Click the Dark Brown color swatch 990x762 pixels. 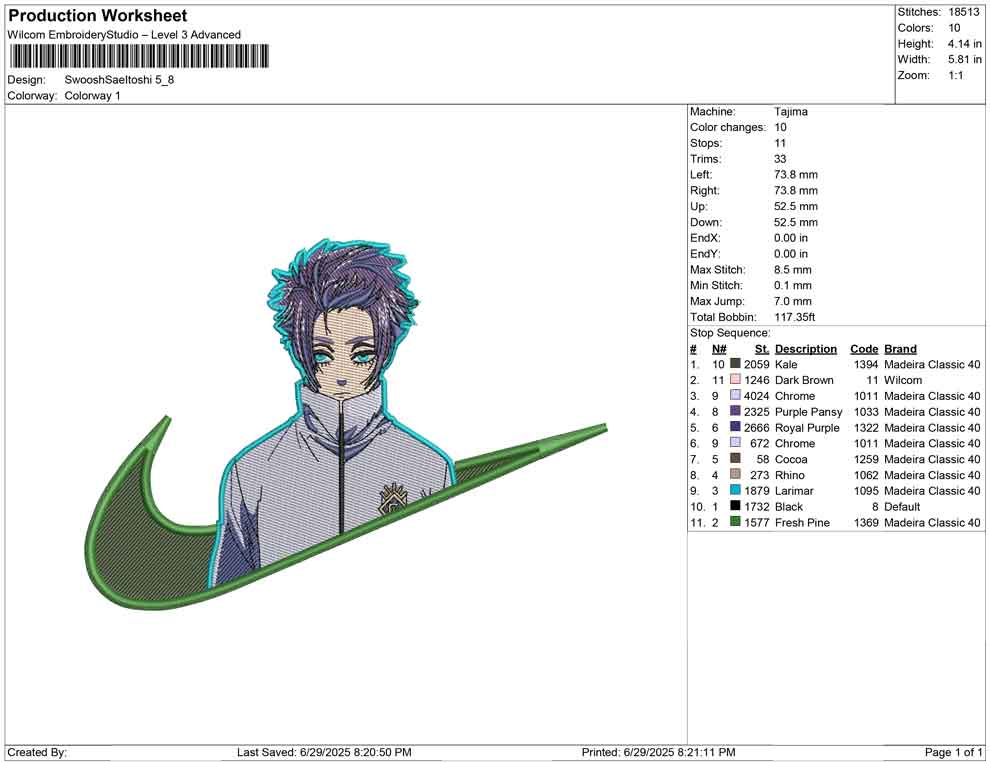(735, 379)
